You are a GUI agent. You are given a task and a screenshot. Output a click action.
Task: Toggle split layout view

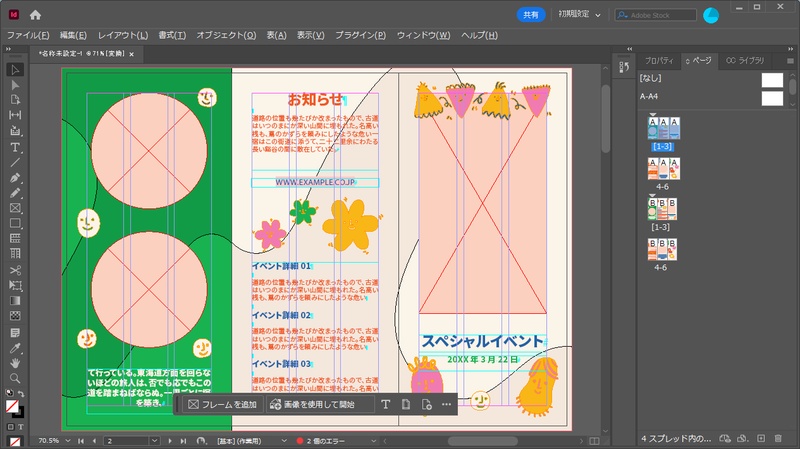click(x=594, y=441)
